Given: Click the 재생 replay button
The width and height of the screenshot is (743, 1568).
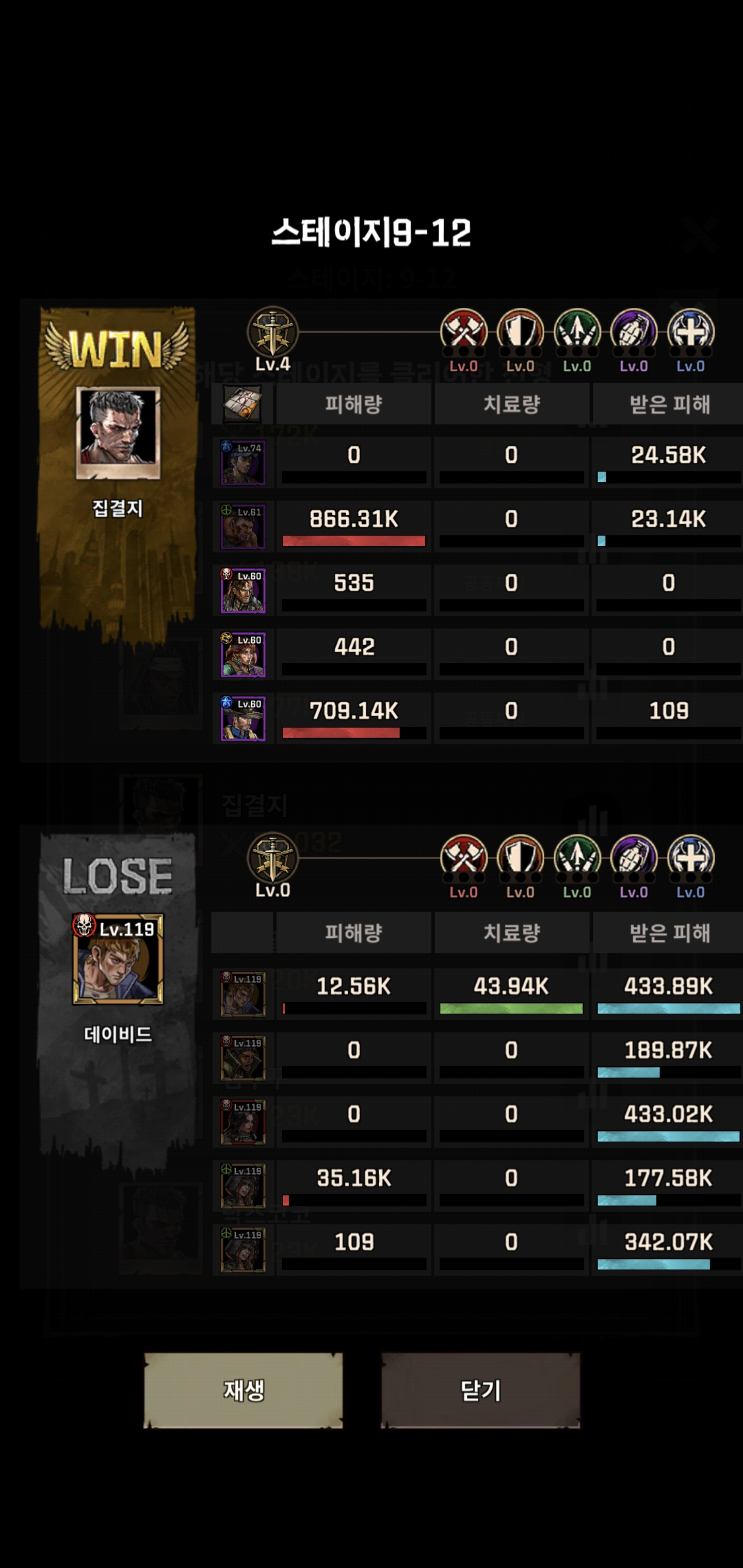Looking at the screenshot, I should coord(243,1391).
